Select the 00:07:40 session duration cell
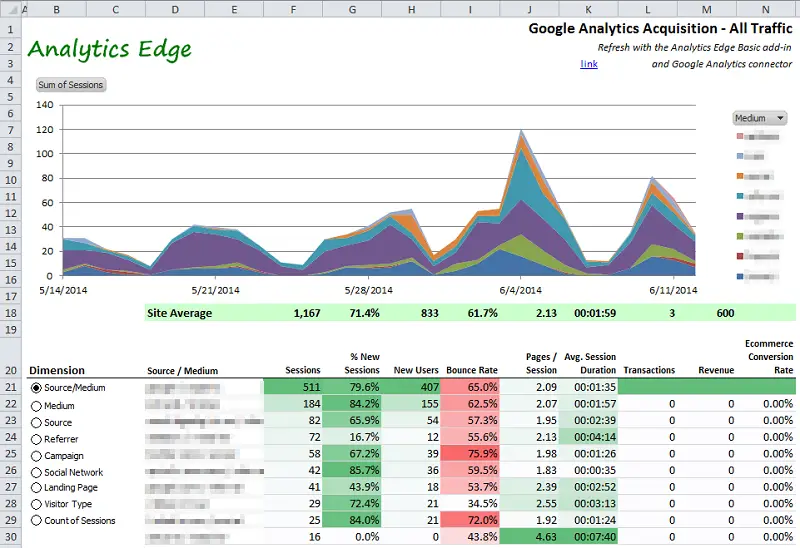Image resolution: width=800 pixels, height=548 pixels. (589, 537)
